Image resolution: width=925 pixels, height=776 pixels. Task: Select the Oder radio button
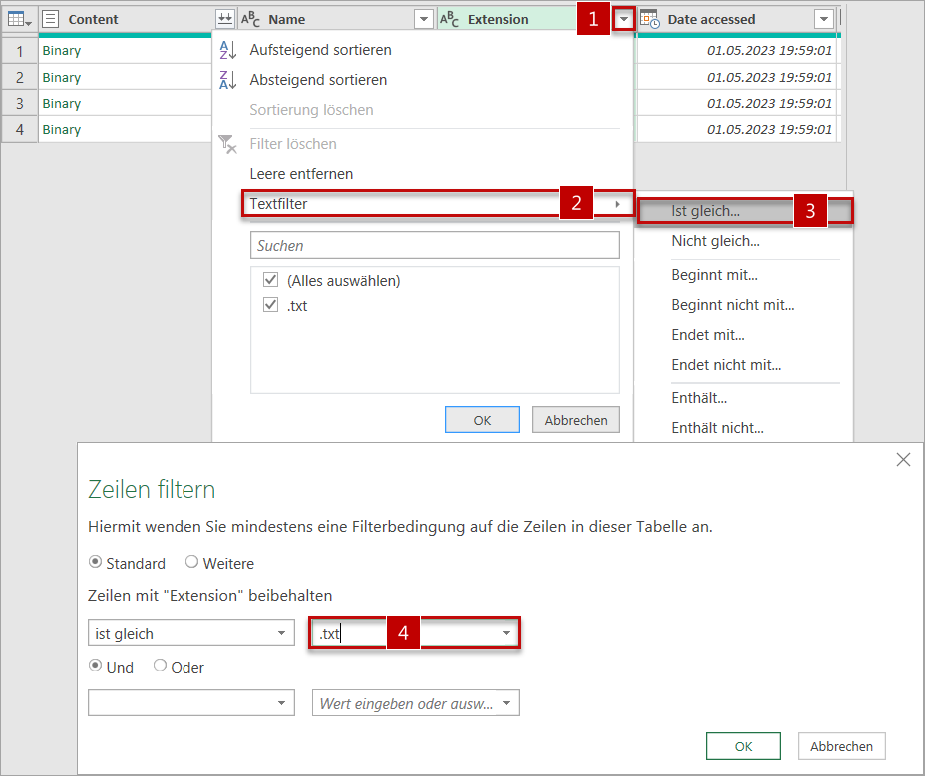pyautogui.click(x=160, y=667)
